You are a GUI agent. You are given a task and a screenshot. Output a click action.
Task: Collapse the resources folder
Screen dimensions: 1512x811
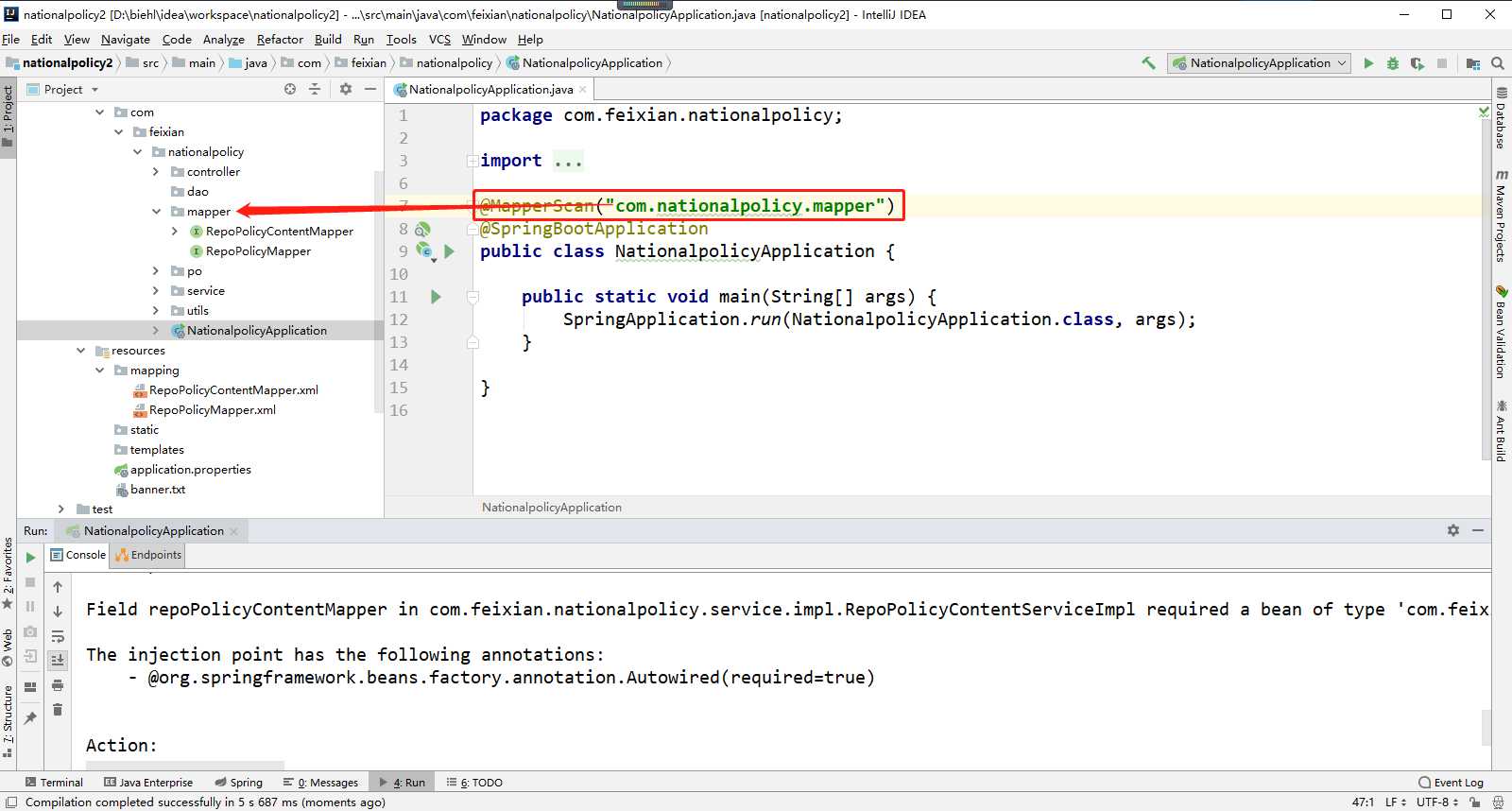pos(81,351)
